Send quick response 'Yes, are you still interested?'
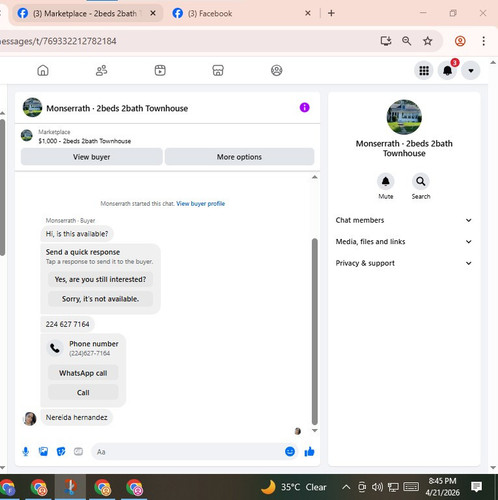 100,279
